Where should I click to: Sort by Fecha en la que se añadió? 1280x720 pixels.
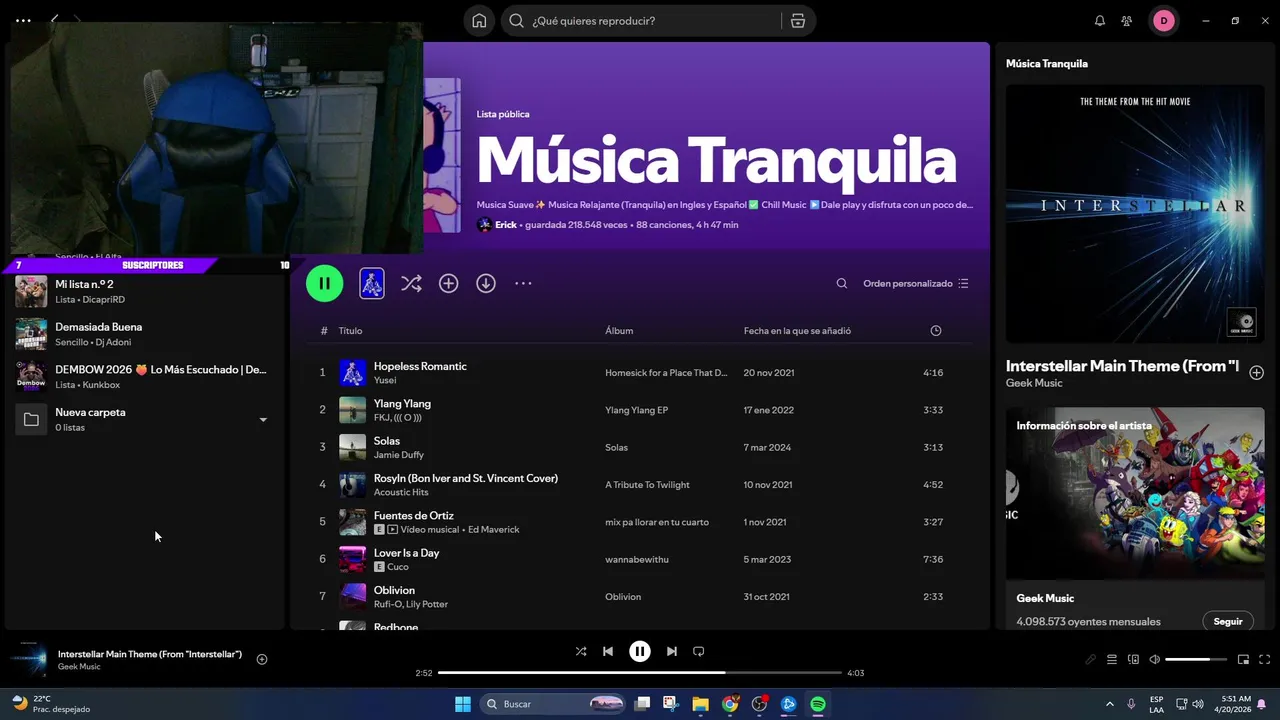pyautogui.click(x=797, y=330)
